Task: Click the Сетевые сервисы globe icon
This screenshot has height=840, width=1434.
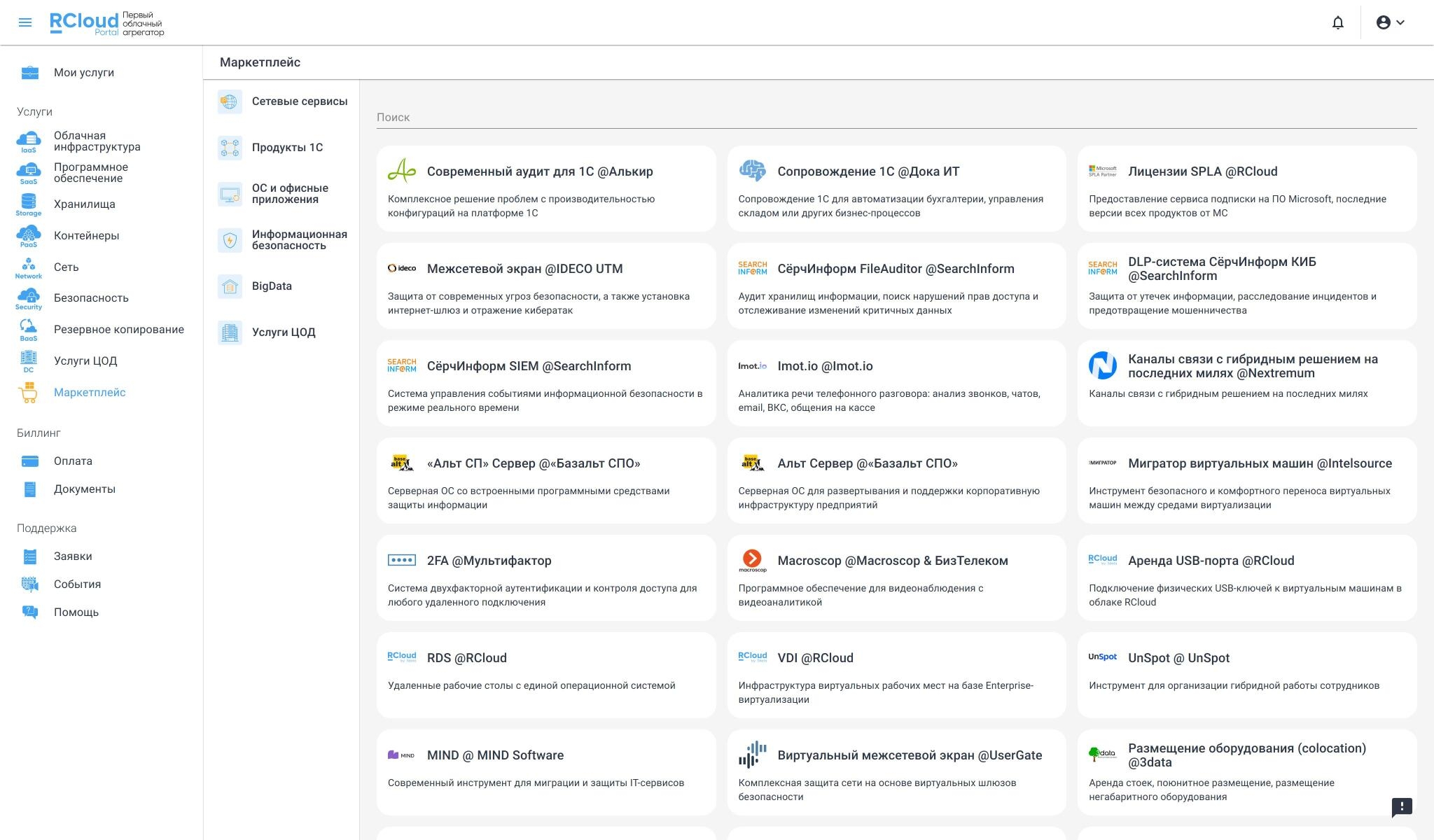Action: tap(230, 101)
